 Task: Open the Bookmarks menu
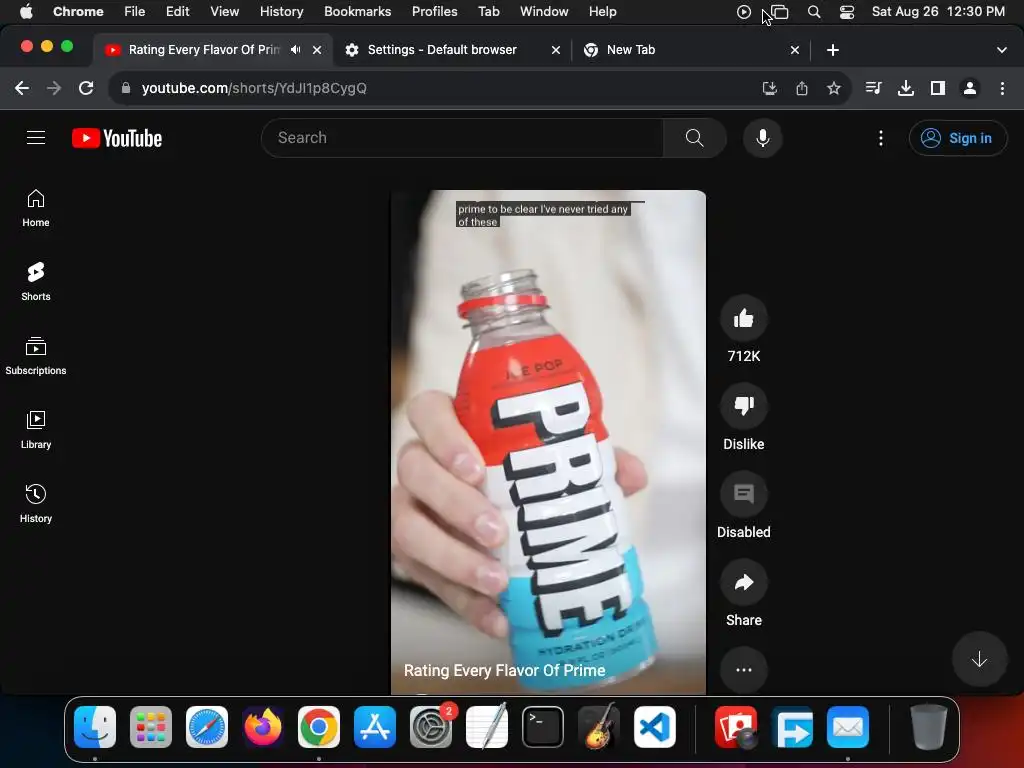357,11
